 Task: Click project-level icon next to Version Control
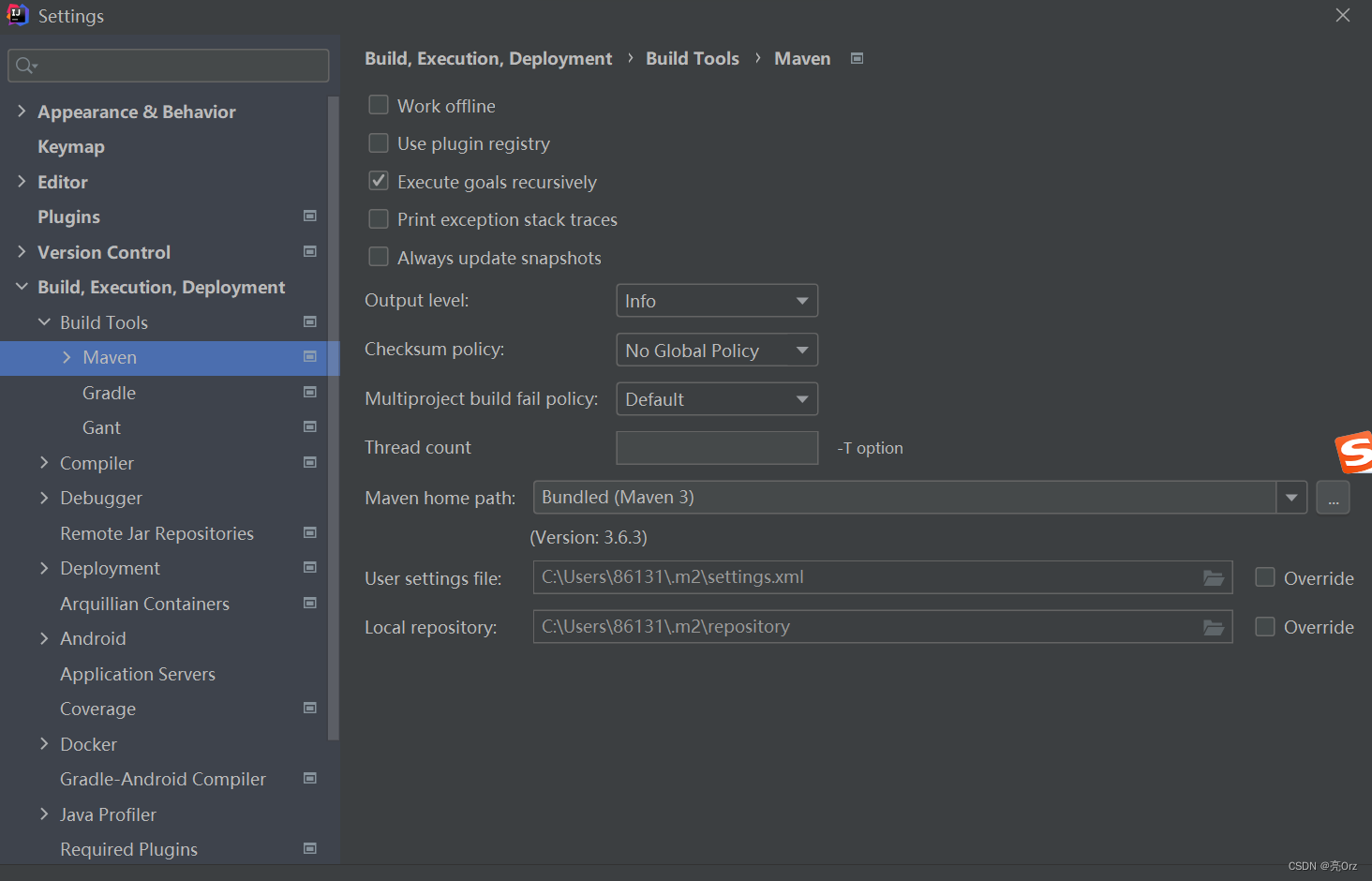[x=310, y=251]
